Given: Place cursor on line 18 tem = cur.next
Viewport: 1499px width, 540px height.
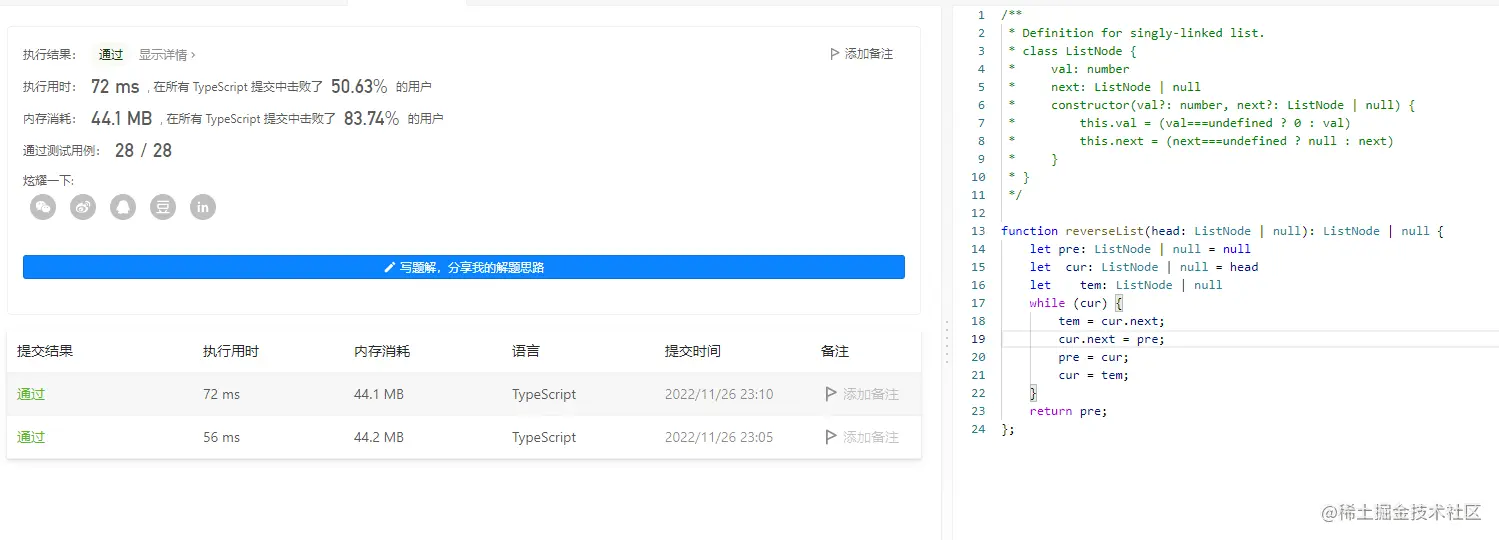Looking at the screenshot, I should click(x=1111, y=321).
